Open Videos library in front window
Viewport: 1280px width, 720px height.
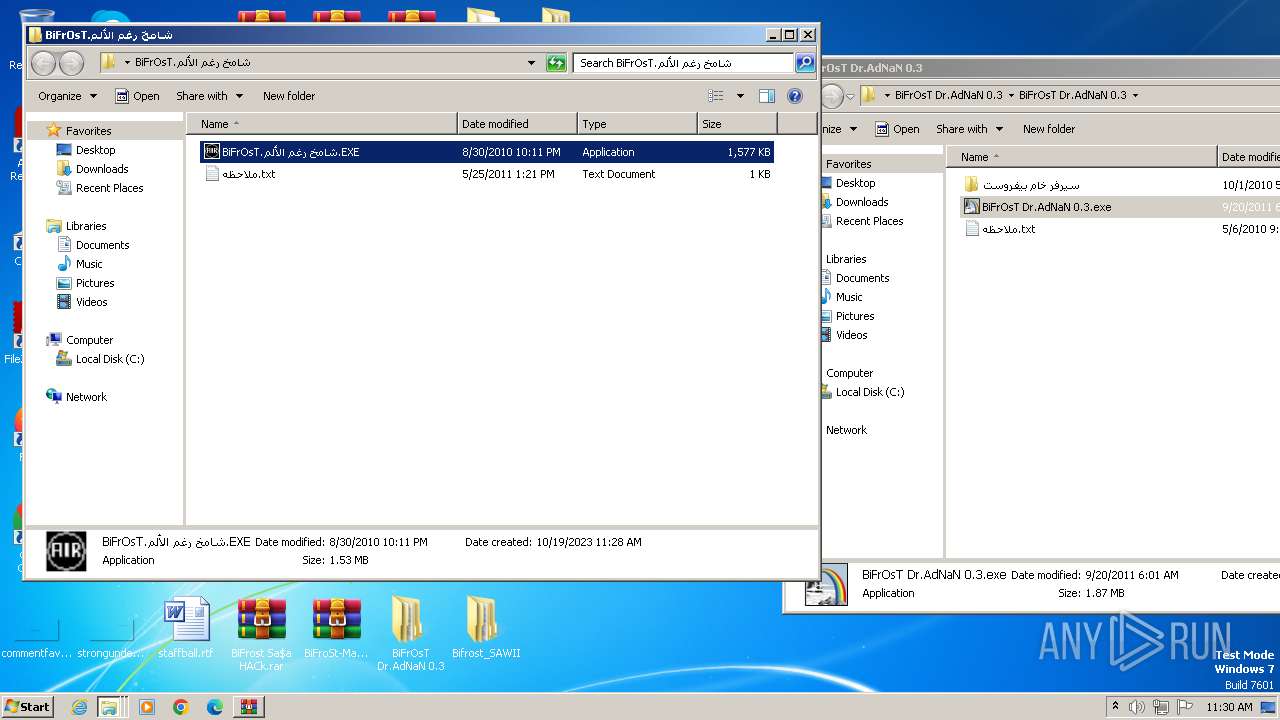click(x=91, y=302)
